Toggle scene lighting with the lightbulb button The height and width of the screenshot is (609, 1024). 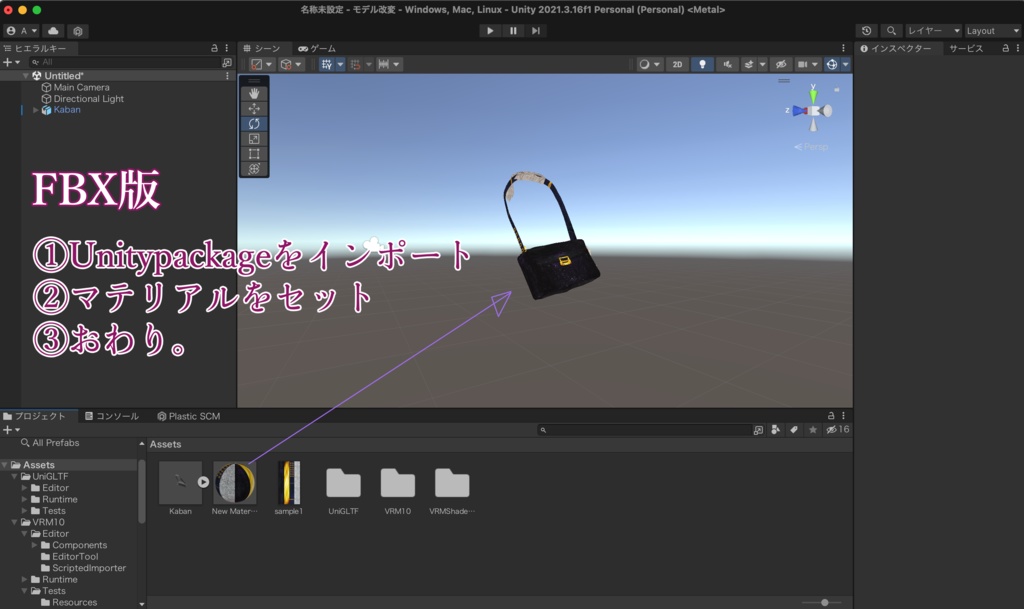(x=702, y=64)
